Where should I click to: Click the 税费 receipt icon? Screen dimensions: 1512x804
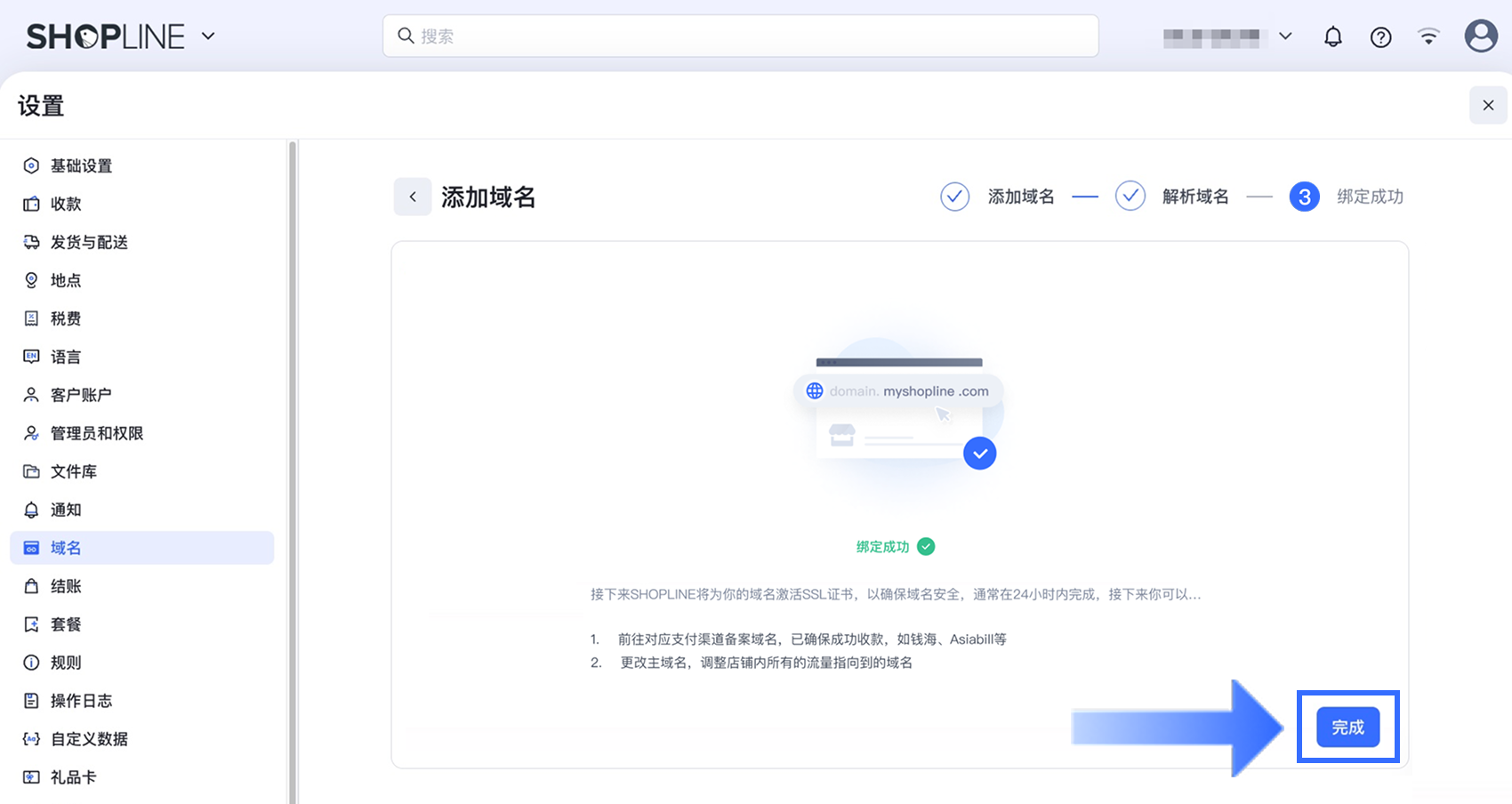pos(31,318)
